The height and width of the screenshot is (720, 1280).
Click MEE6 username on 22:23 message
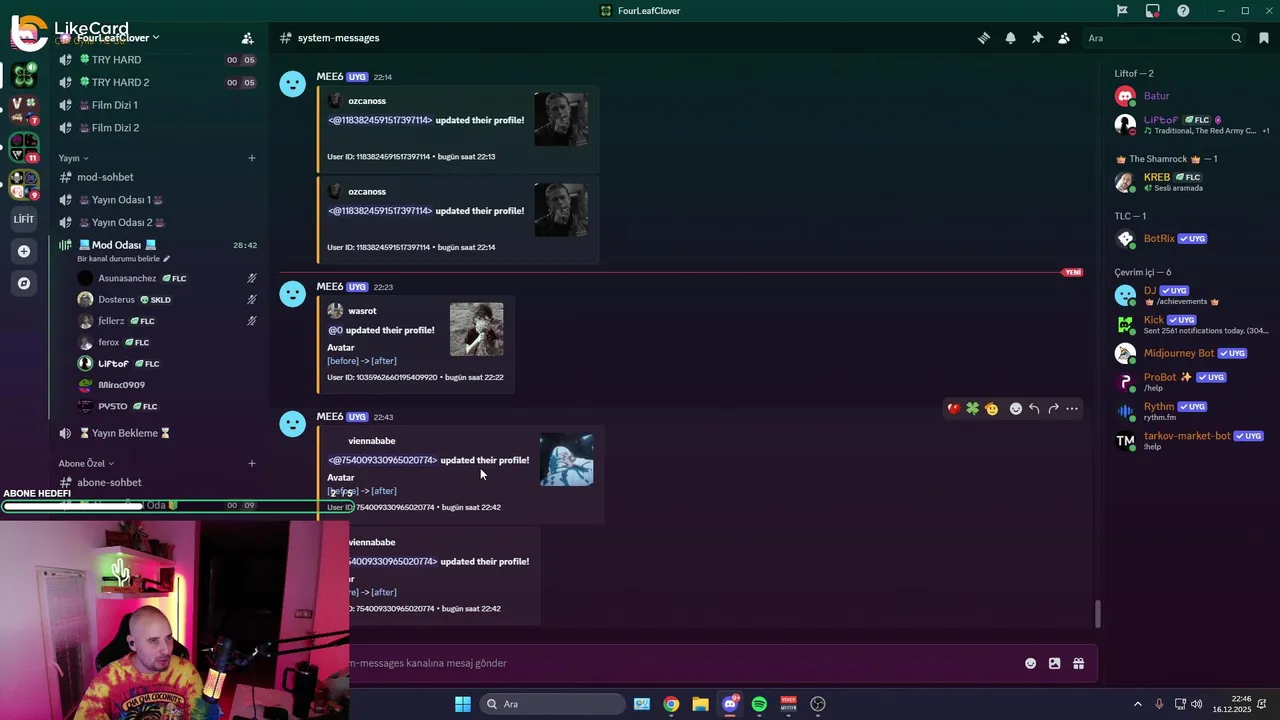[x=330, y=287]
